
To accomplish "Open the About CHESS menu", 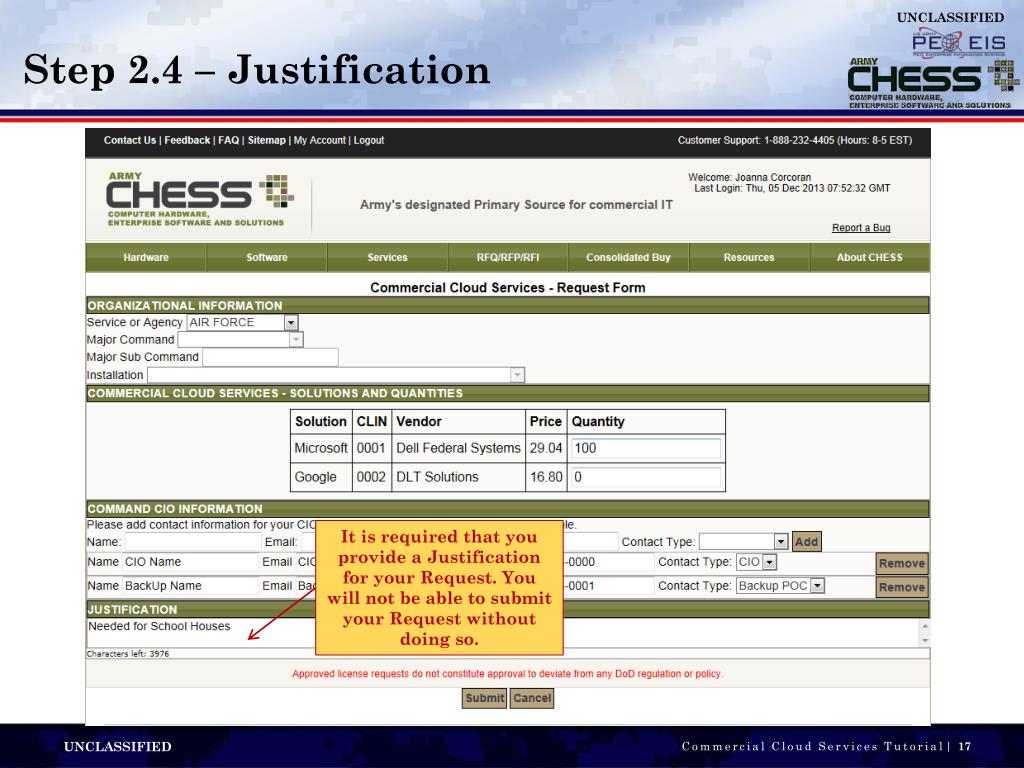I will pyautogui.click(x=870, y=257).
